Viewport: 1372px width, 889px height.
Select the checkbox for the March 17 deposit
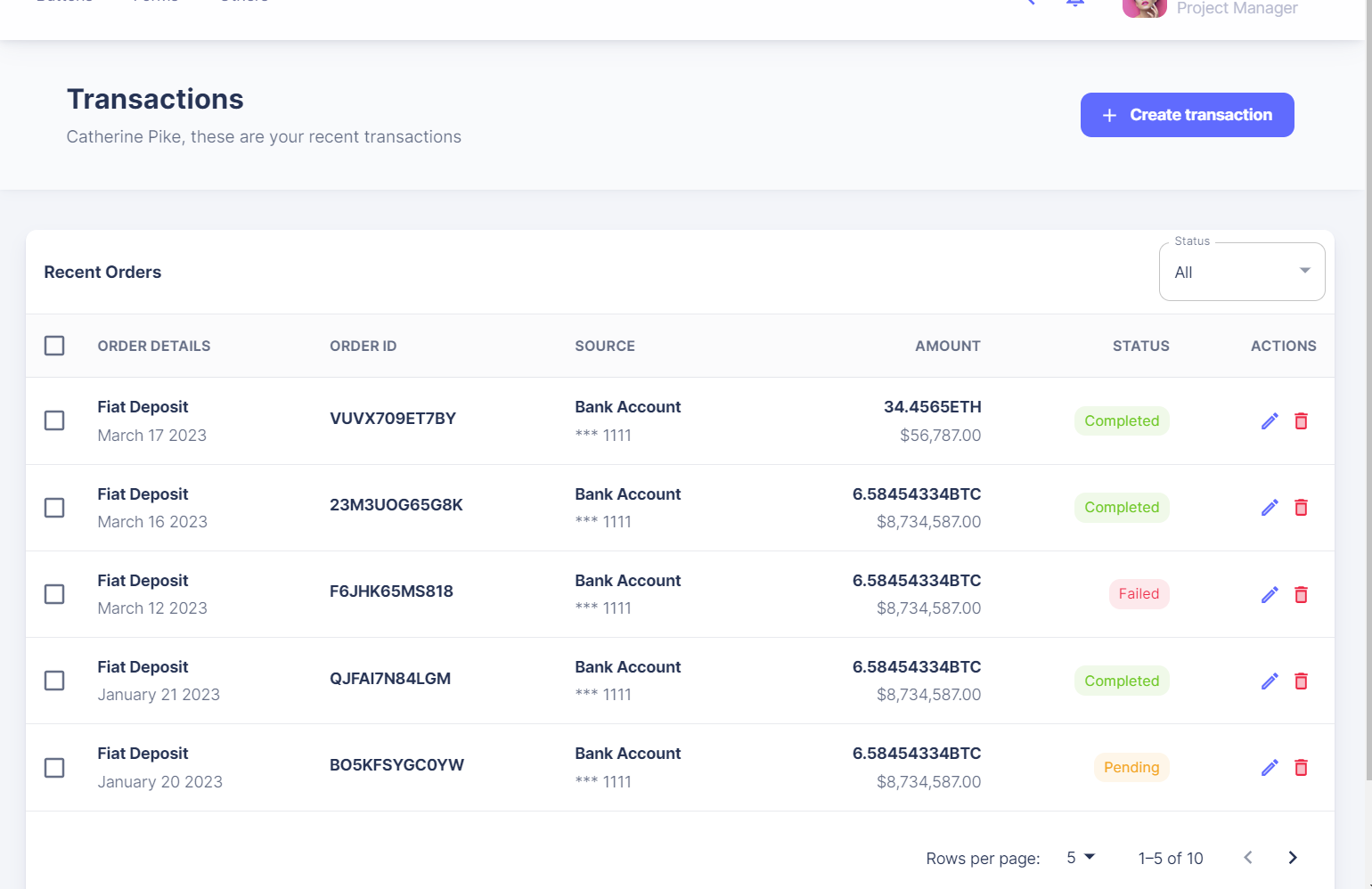click(54, 420)
